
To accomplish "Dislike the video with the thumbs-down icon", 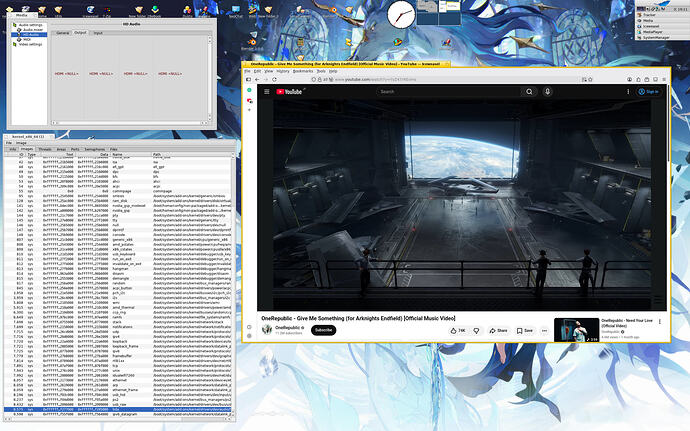I will [x=476, y=330].
